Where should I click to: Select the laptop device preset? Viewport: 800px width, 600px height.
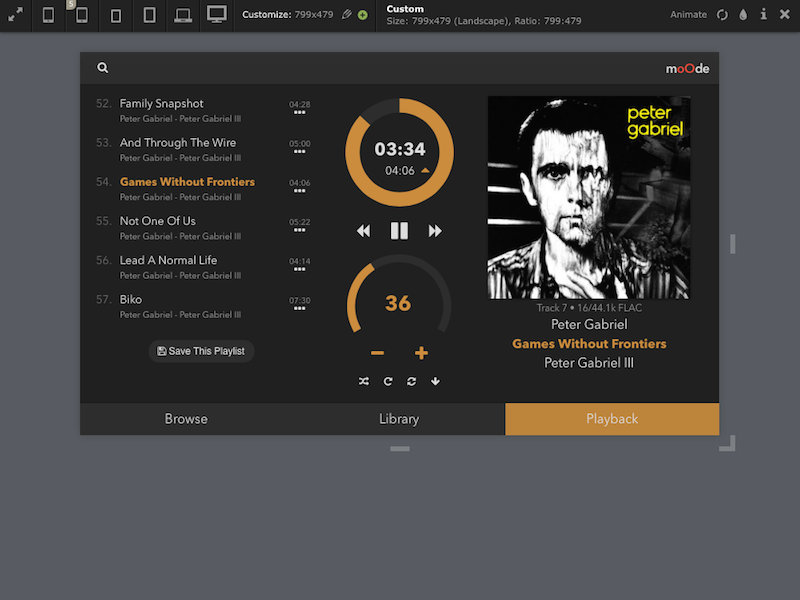[183, 15]
